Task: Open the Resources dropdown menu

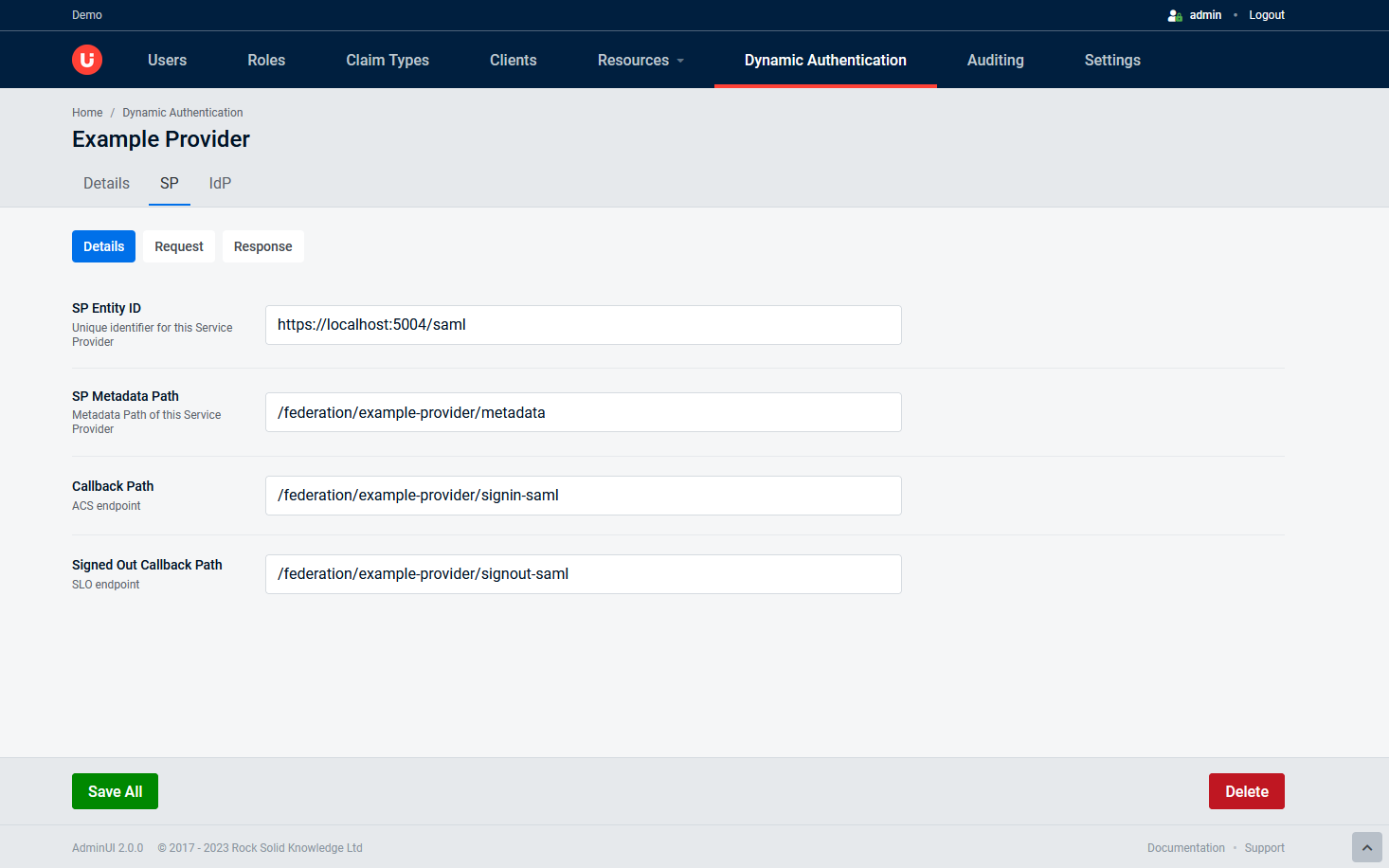Action: point(640,60)
